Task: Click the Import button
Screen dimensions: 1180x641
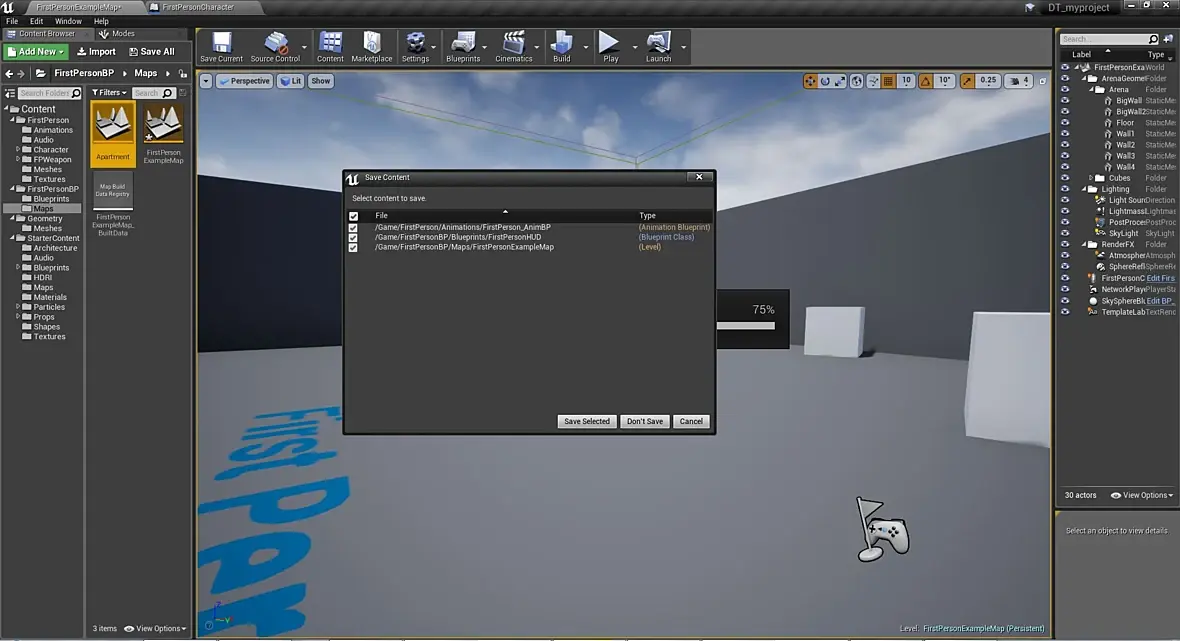Action: click(x=96, y=52)
